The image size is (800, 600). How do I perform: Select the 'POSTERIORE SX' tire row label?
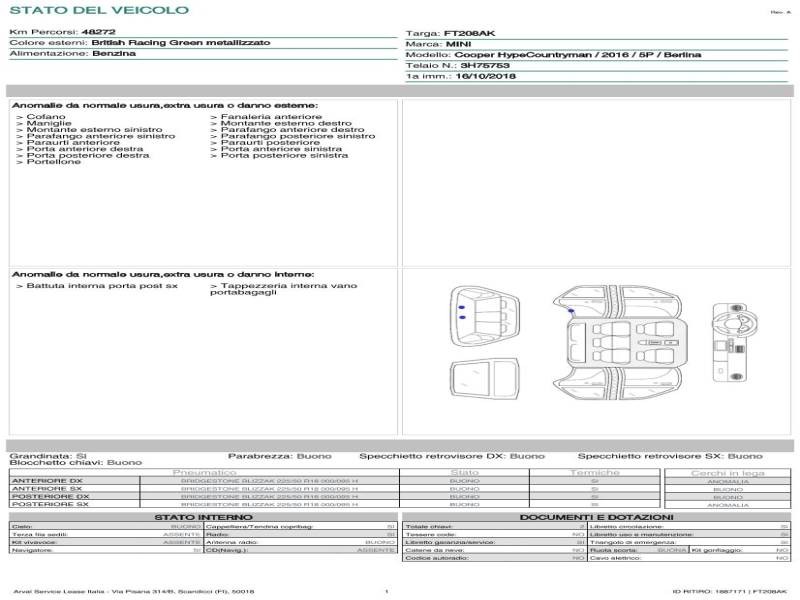pyautogui.click(x=50, y=504)
